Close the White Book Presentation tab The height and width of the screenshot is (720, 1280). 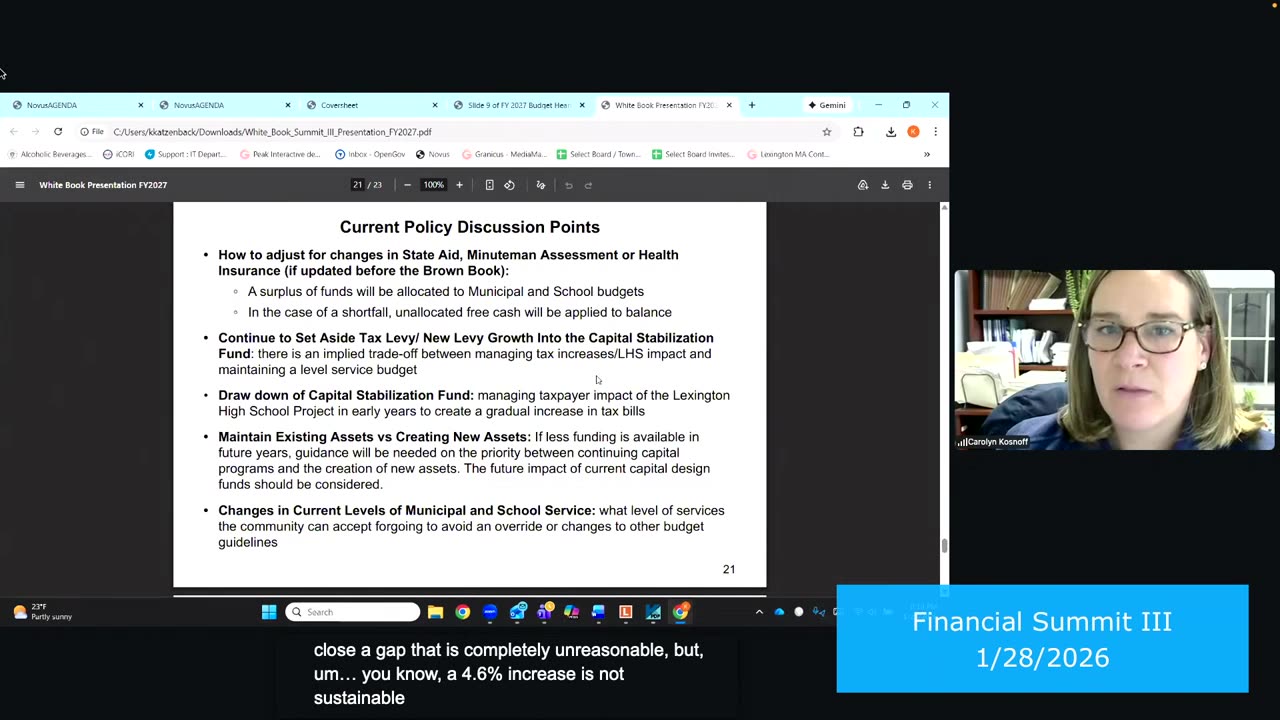tap(729, 105)
